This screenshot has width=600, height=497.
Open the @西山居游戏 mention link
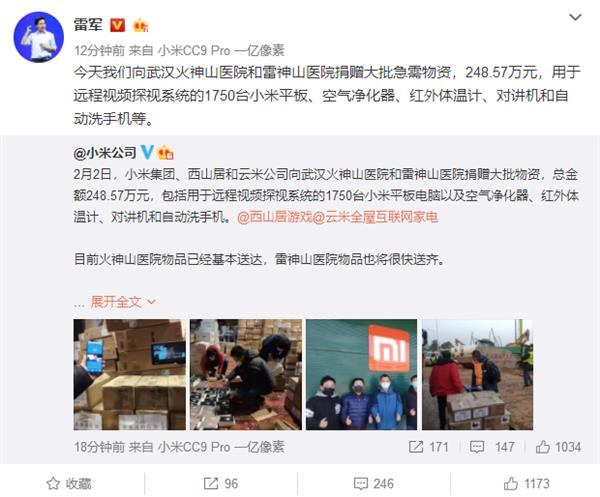[275, 217]
